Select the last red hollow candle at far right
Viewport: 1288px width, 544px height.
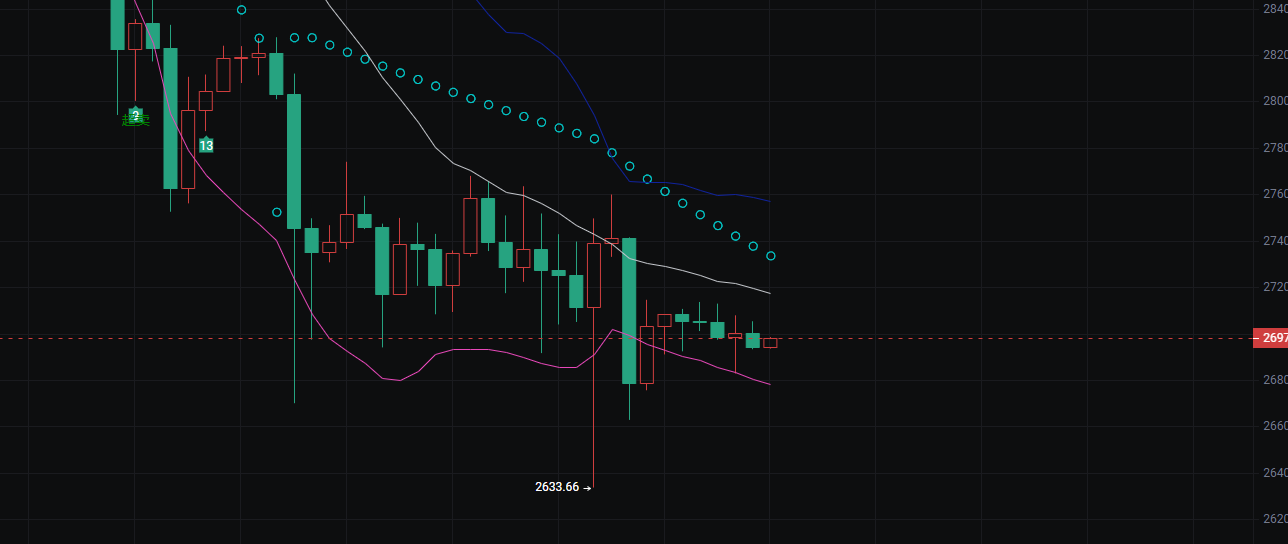[770, 343]
